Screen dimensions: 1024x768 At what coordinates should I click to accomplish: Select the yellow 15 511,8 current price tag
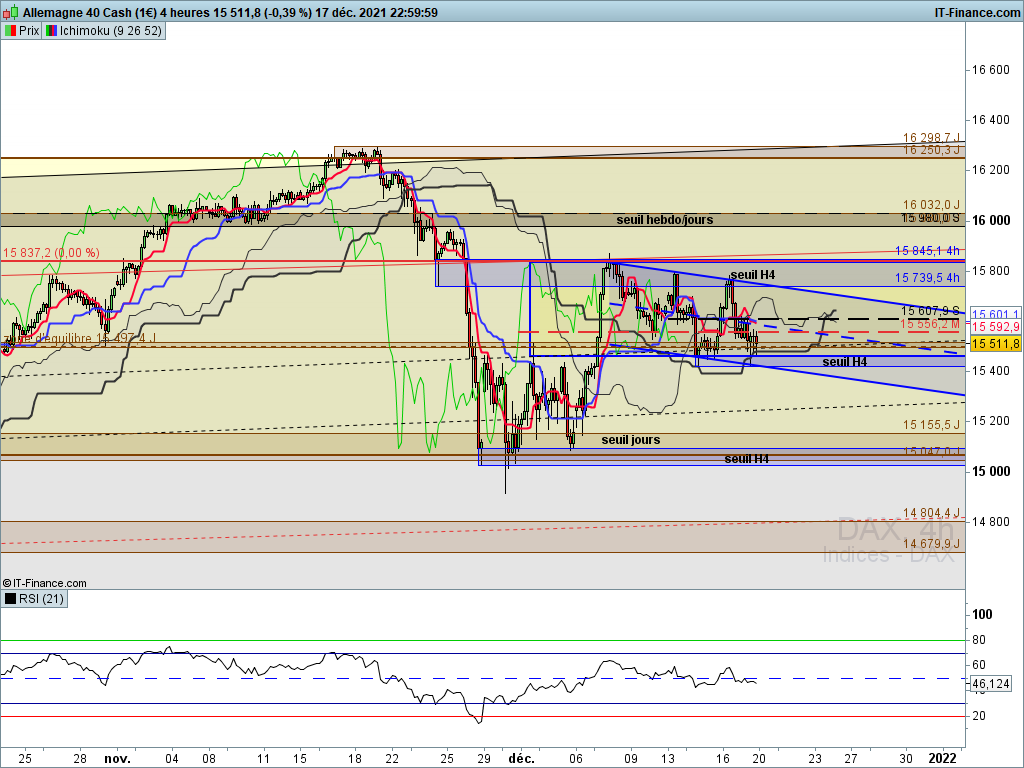coord(995,344)
